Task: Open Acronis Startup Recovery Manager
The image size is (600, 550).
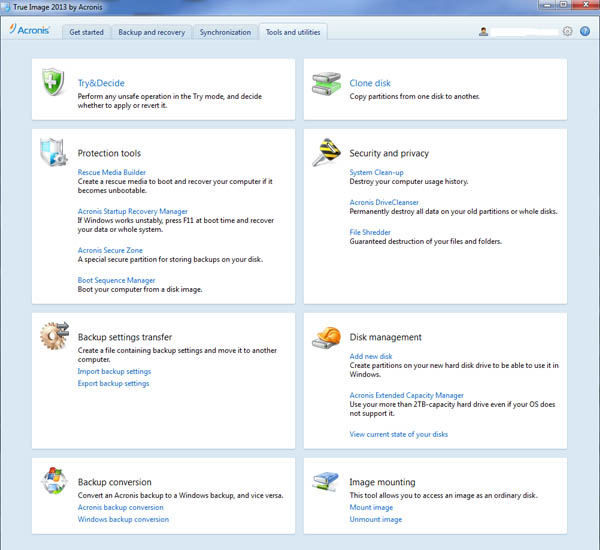Action: (x=132, y=211)
